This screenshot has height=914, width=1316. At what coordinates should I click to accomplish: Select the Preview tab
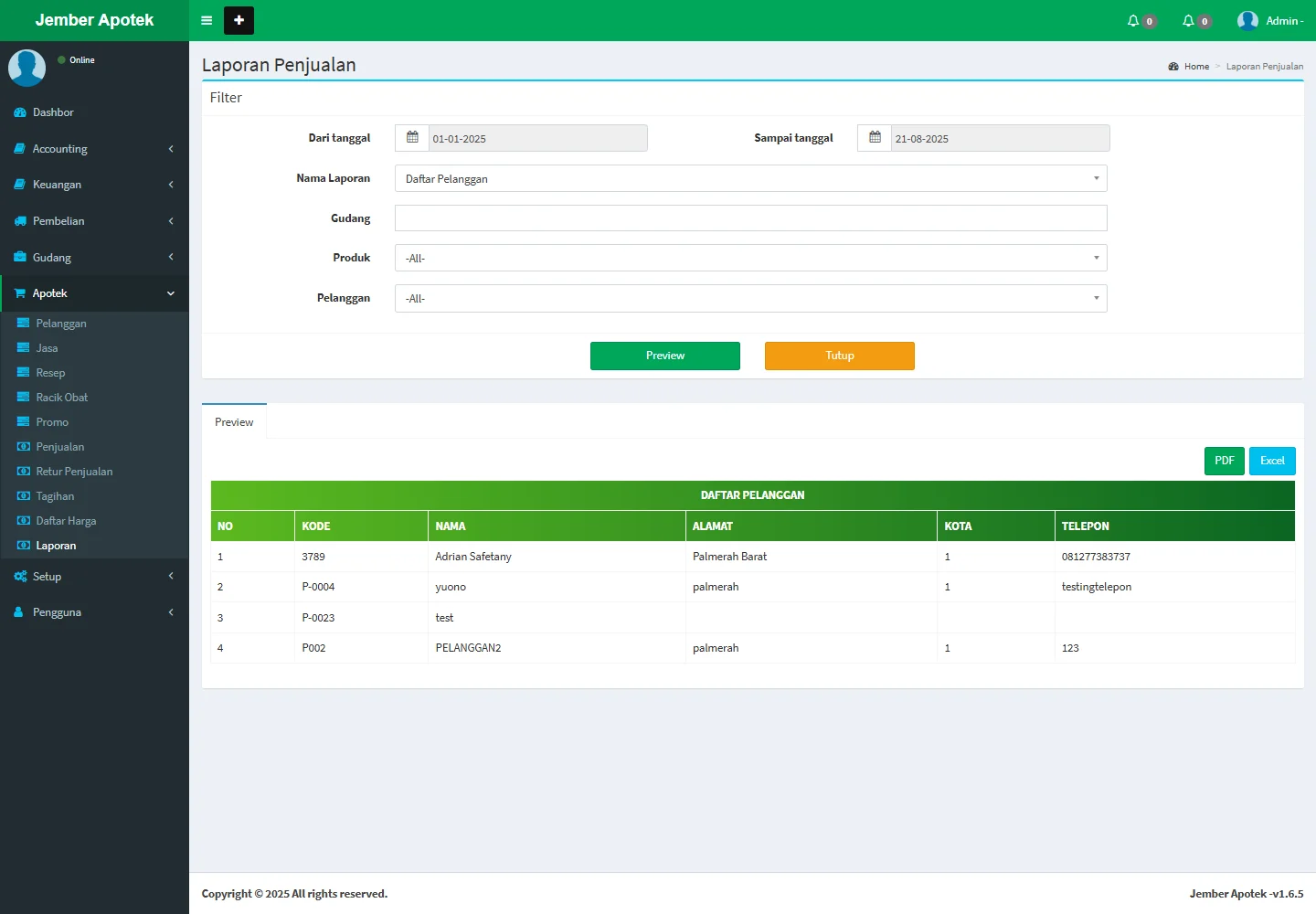click(x=234, y=422)
